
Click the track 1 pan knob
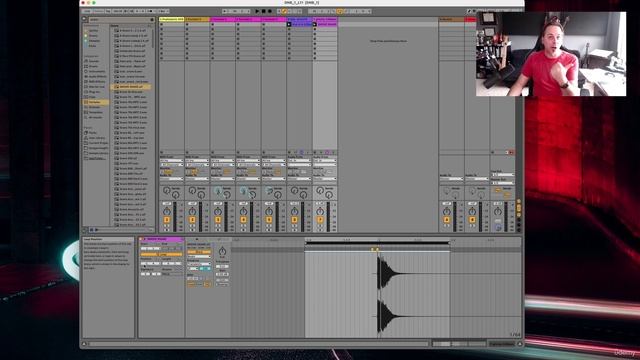tap(167, 211)
